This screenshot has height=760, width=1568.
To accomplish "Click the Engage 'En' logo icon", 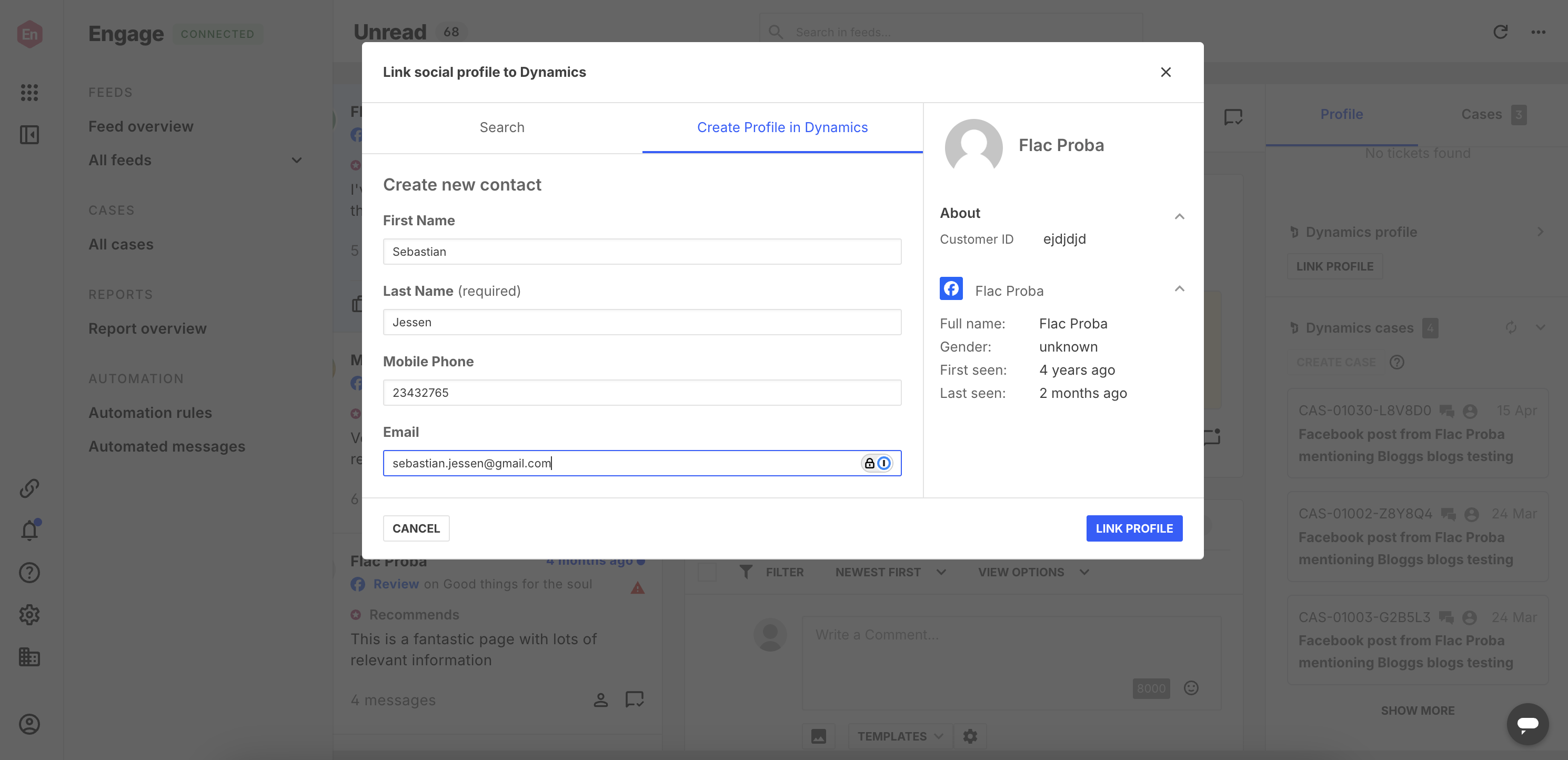I will click(x=29, y=34).
